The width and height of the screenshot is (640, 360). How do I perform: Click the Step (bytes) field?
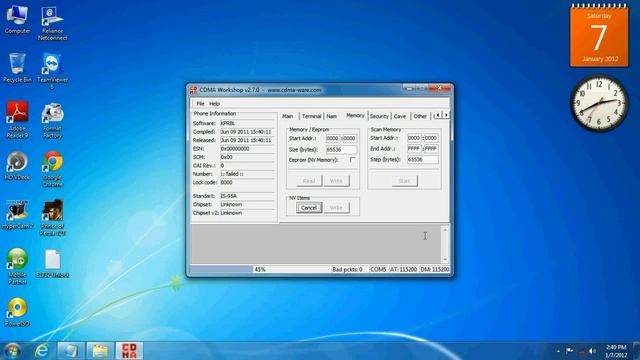(423, 160)
